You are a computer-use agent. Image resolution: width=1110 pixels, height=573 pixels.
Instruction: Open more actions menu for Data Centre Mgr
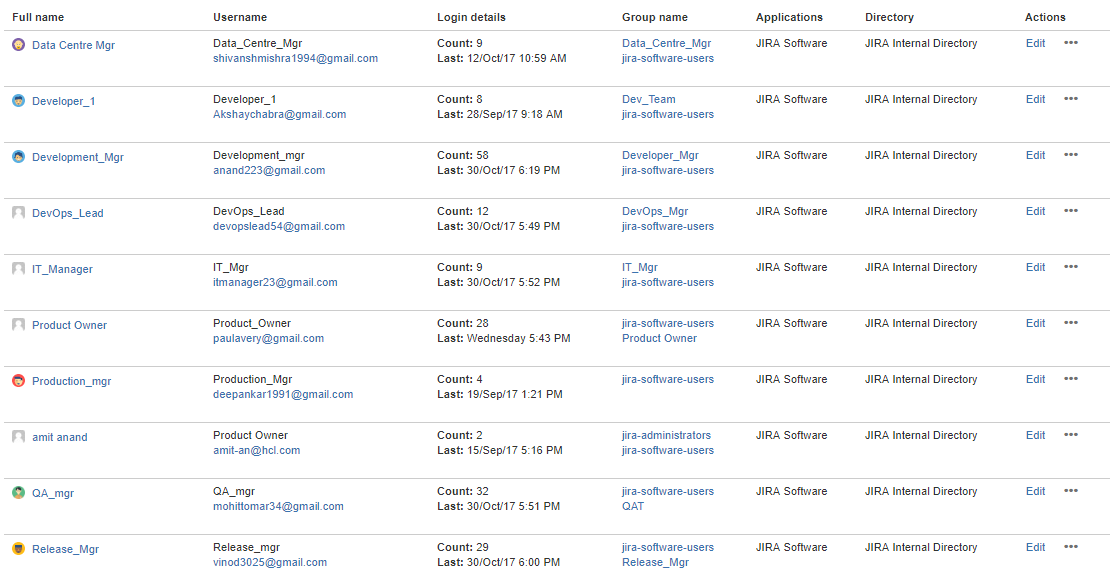click(1071, 44)
